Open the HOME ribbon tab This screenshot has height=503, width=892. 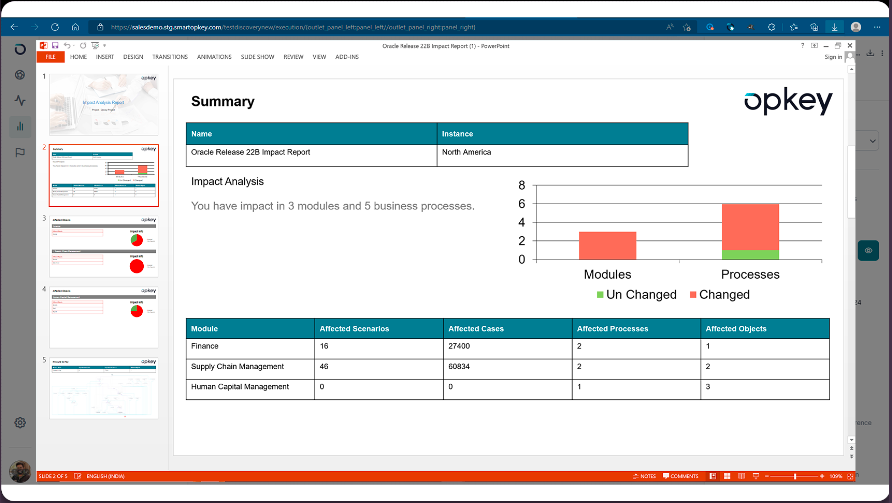[x=79, y=57]
